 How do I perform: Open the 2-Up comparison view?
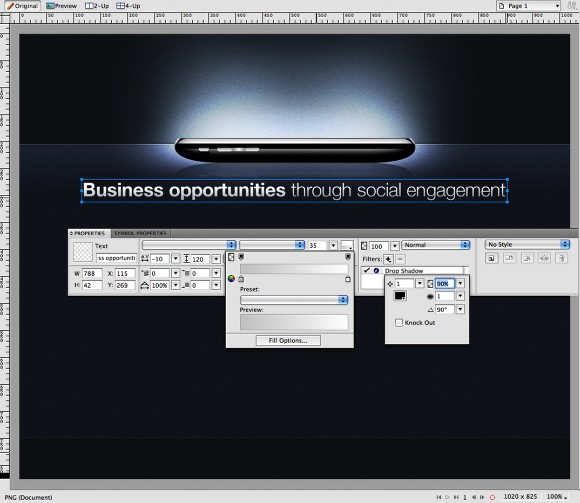97,6
